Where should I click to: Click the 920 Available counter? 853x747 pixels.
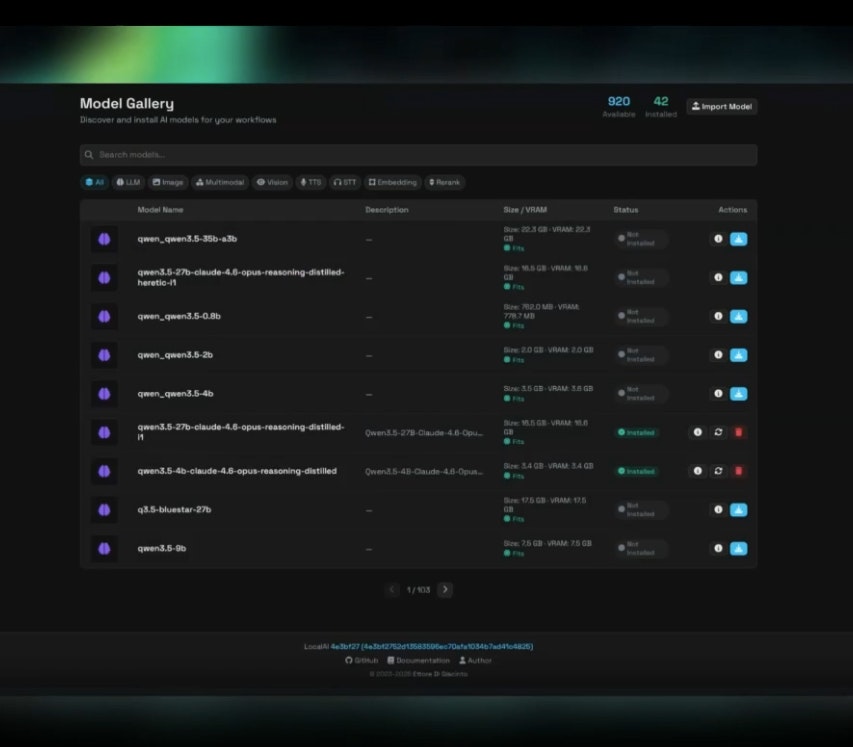click(x=619, y=107)
